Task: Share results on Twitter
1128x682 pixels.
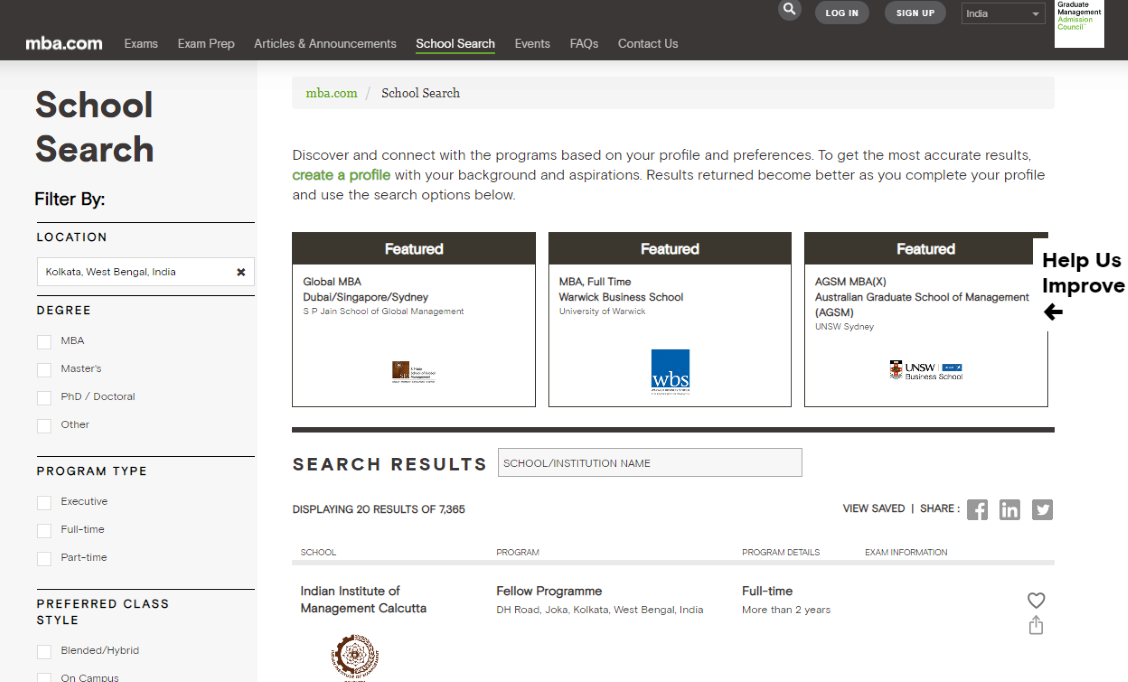Action: pos(1042,509)
